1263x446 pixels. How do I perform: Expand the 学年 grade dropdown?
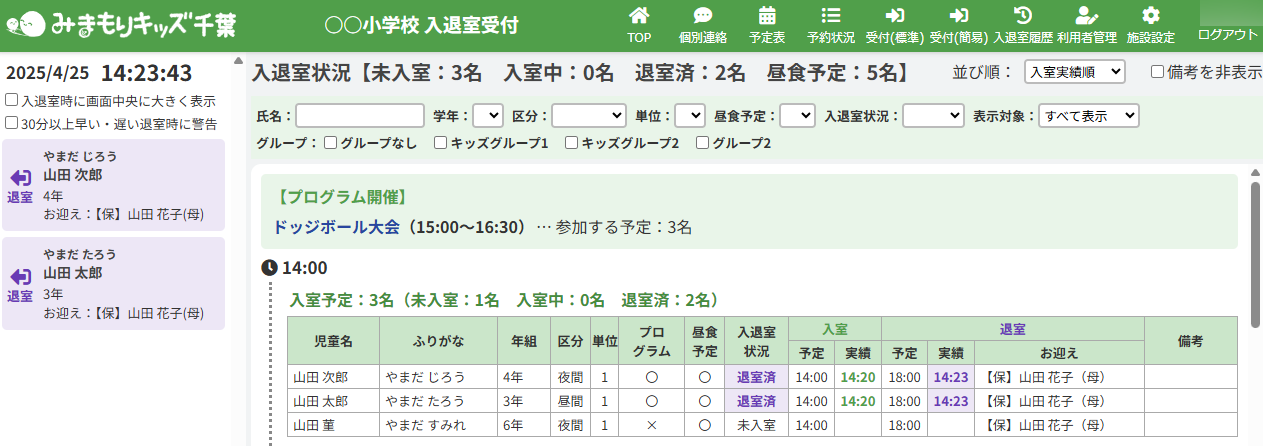pyautogui.click(x=488, y=116)
